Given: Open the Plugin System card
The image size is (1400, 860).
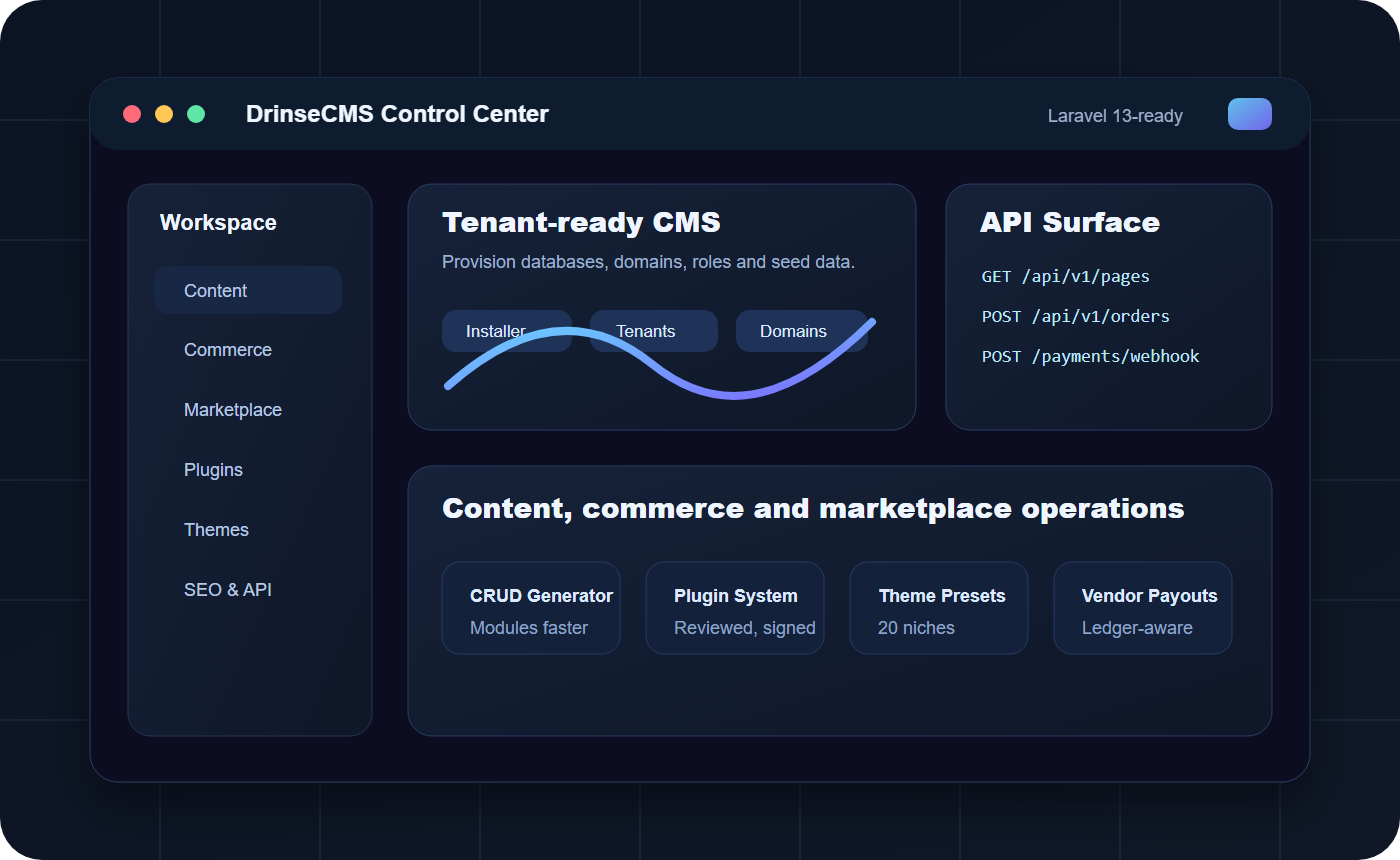Looking at the screenshot, I should (x=735, y=608).
